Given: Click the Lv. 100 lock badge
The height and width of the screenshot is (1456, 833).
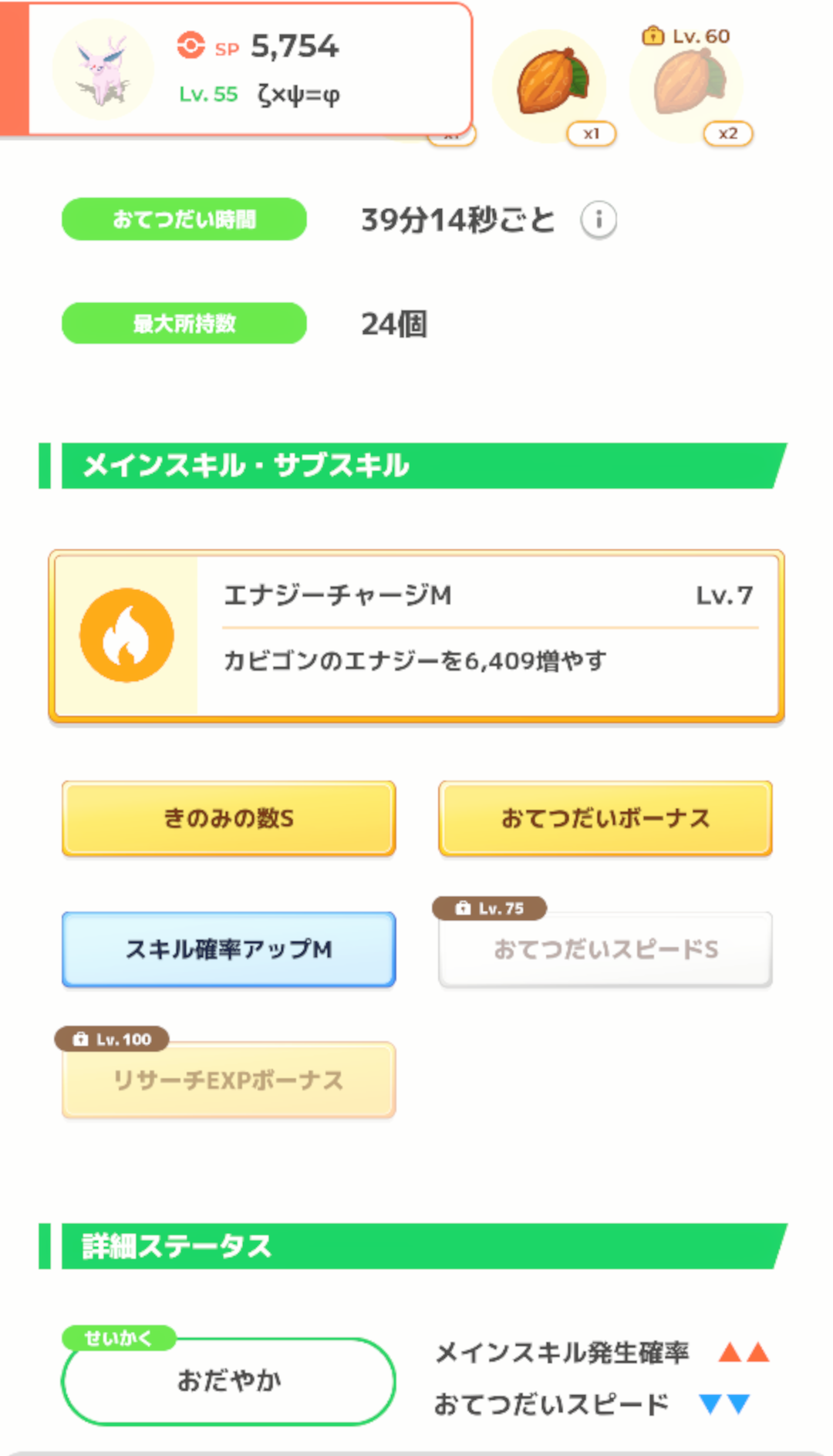Looking at the screenshot, I should click(112, 1040).
